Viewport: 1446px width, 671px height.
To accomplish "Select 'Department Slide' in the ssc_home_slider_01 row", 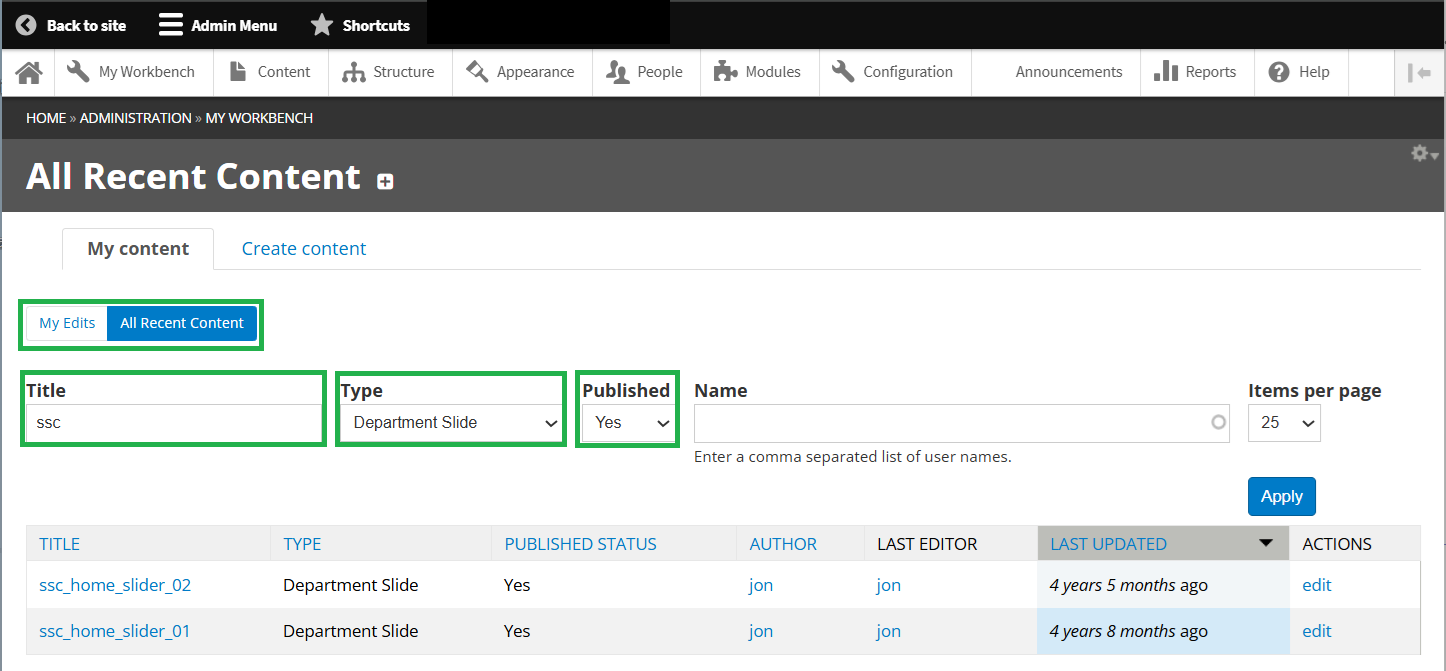I will (x=350, y=631).
